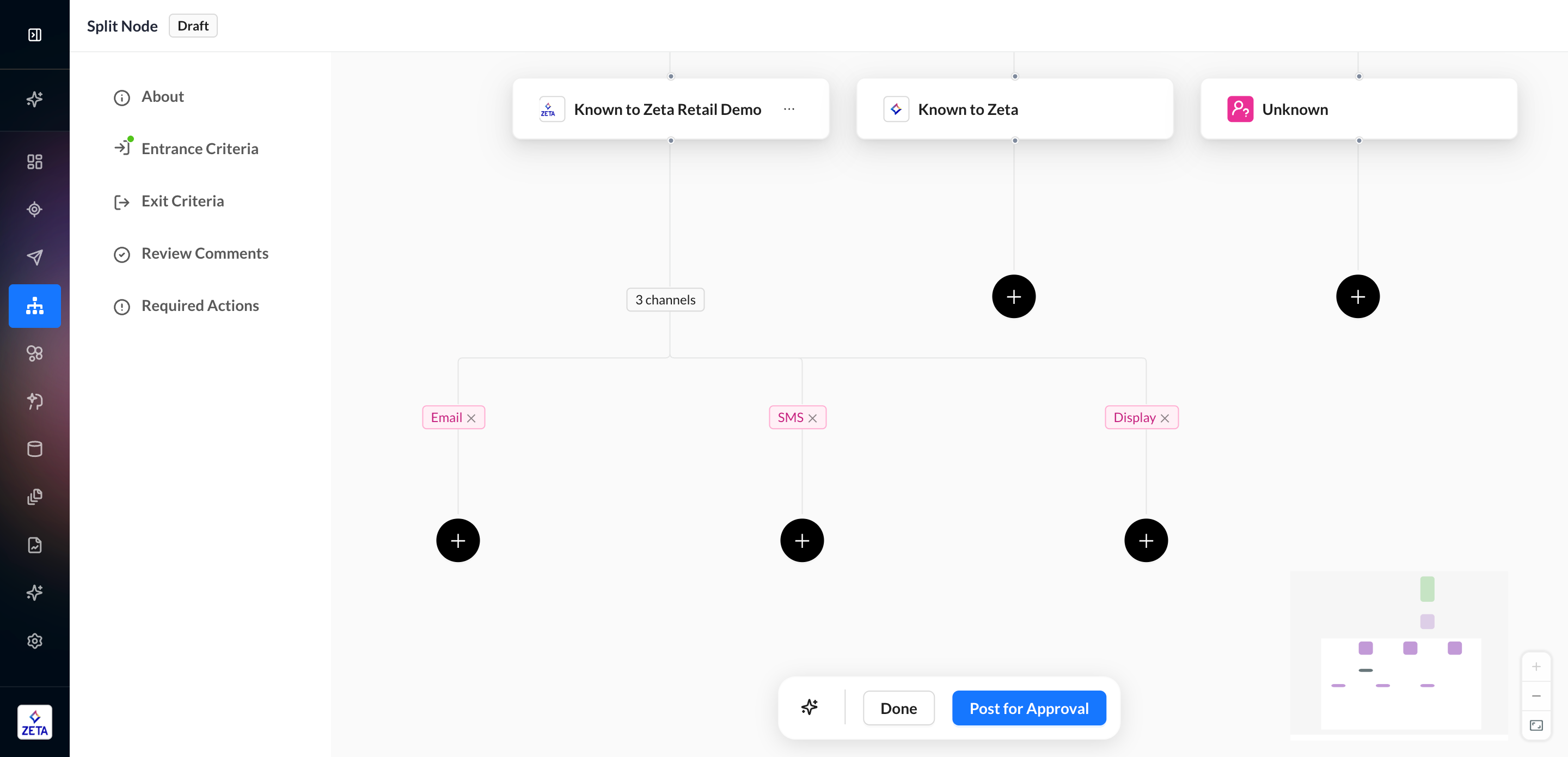Open the settings gear in sidebar
This screenshot has height=757, width=1568.
pos(35,640)
